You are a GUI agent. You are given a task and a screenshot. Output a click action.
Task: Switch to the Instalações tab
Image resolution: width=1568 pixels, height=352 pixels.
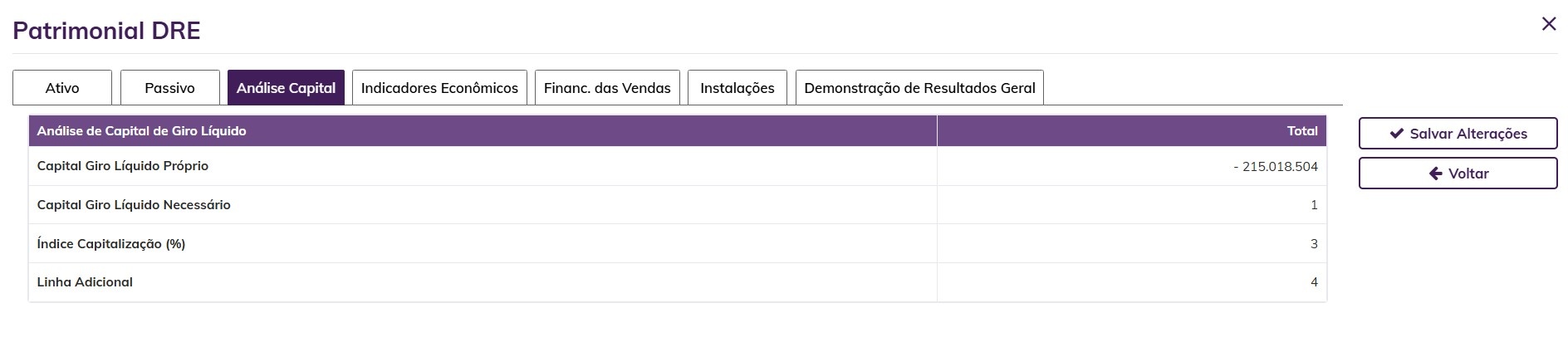[x=737, y=88]
